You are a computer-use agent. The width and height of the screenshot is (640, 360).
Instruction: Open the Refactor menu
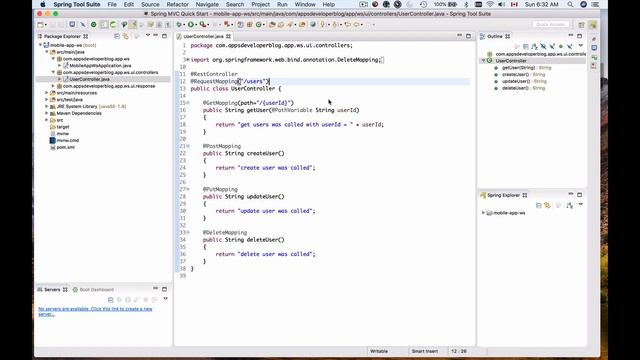click(x=178, y=4)
